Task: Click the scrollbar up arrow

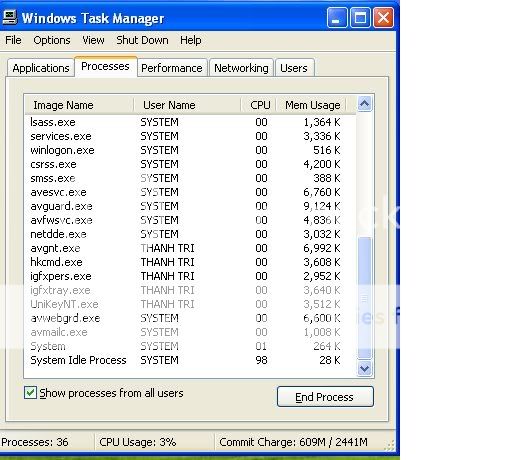Action: coord(364,104)
